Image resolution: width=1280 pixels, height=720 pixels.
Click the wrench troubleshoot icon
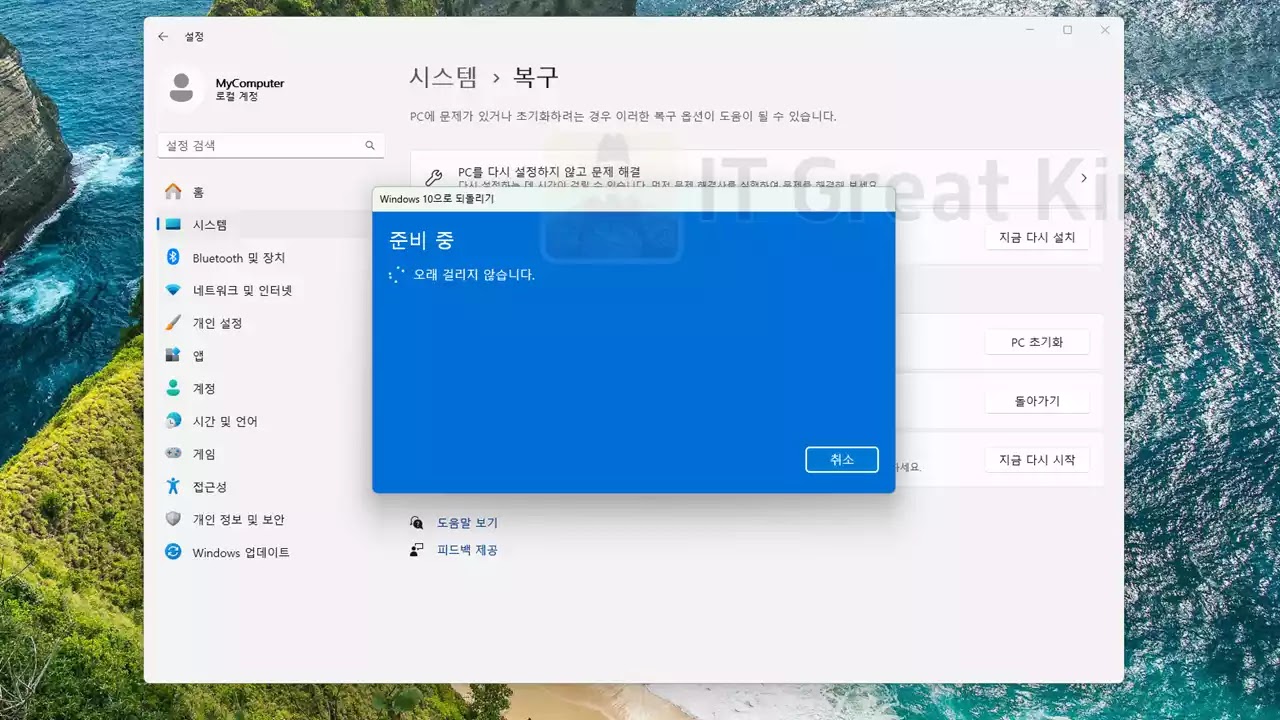433,178
